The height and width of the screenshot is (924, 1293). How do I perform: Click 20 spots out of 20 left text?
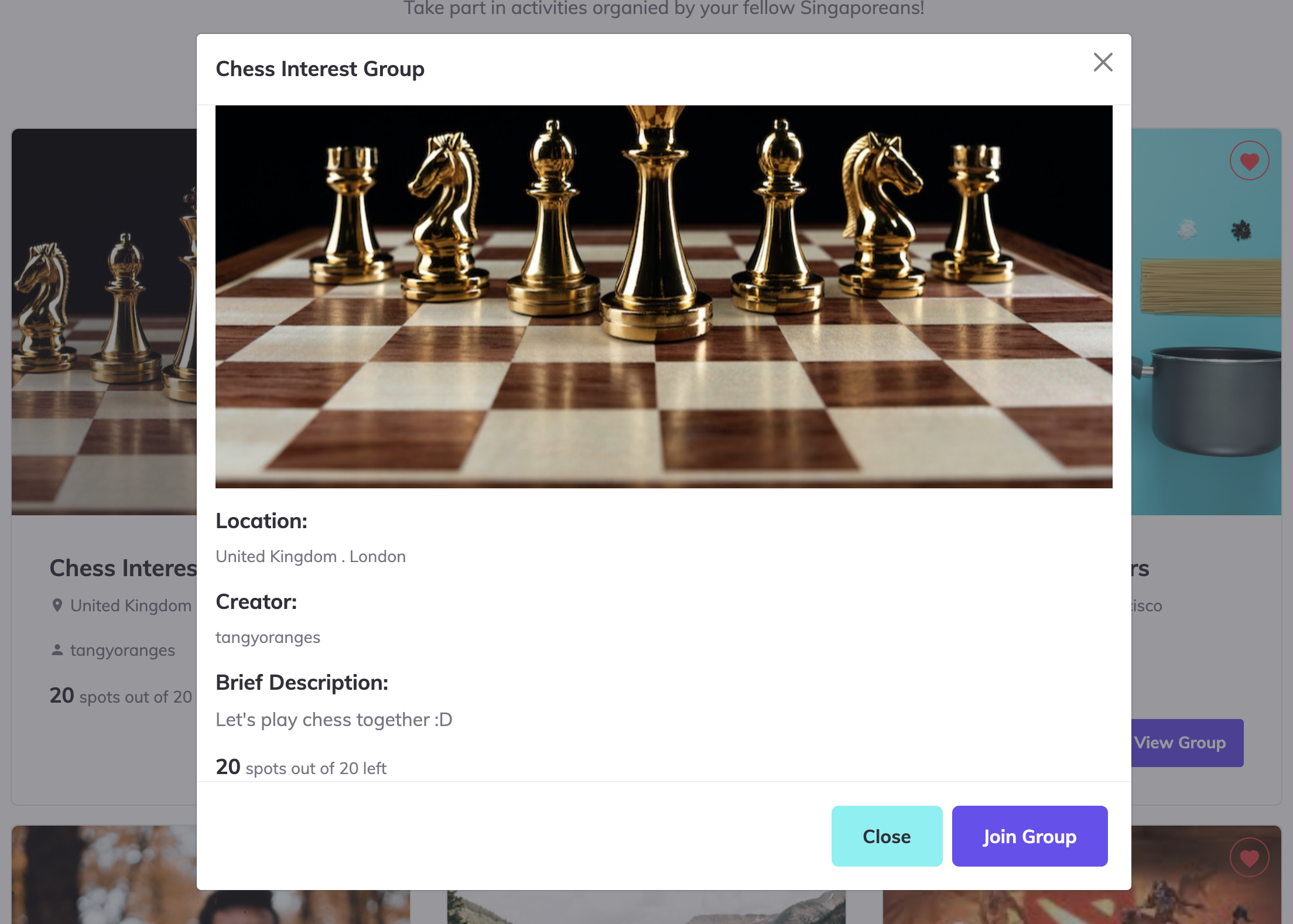click(x=301, y=768)
